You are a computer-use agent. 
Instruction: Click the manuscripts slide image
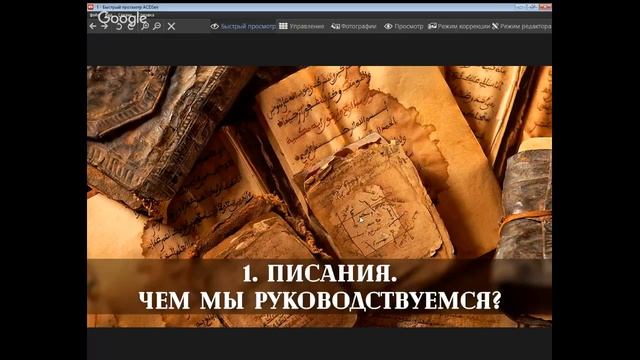coord(319,196)
